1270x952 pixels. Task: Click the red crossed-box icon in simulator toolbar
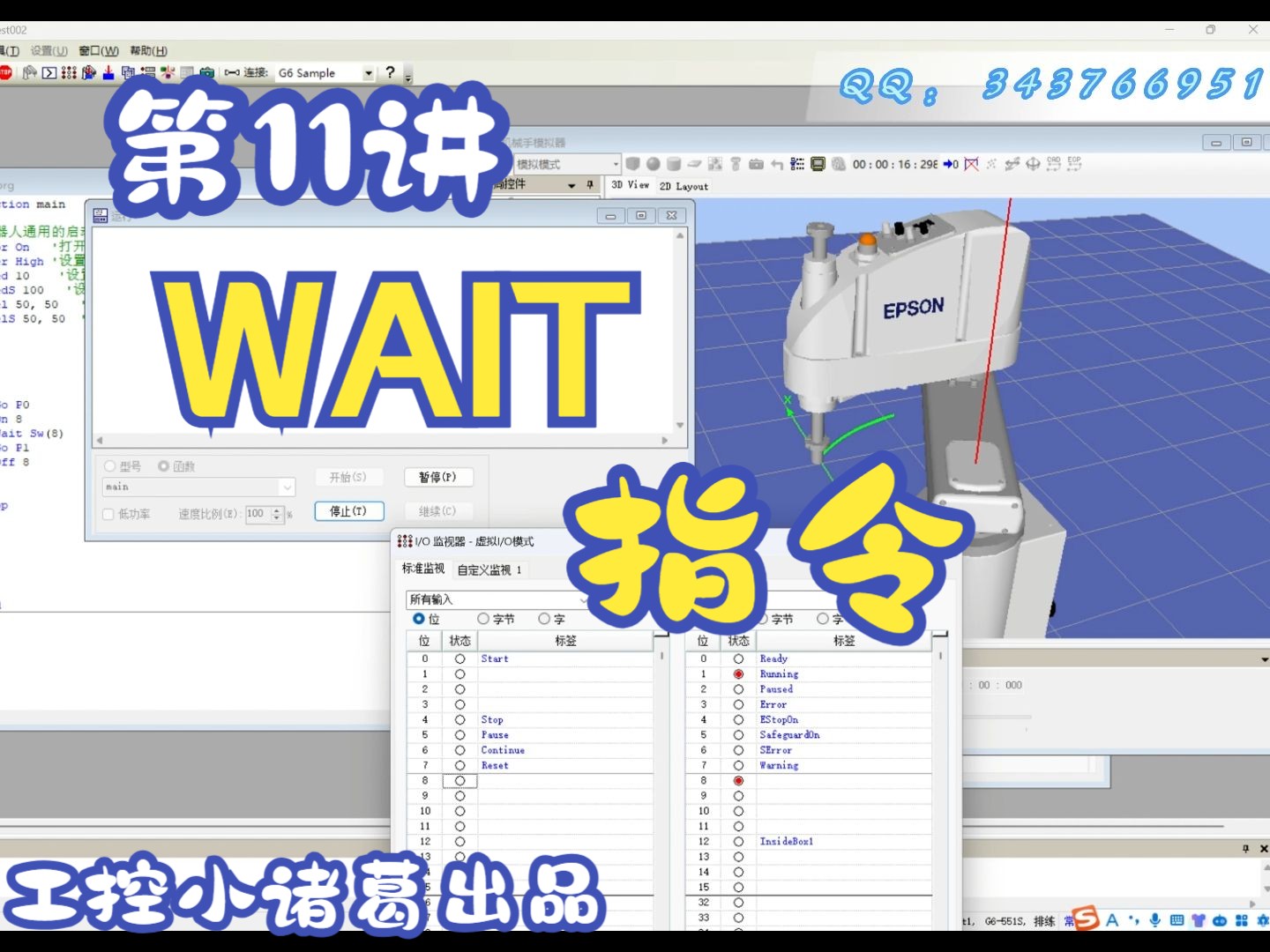coord(971,164)
